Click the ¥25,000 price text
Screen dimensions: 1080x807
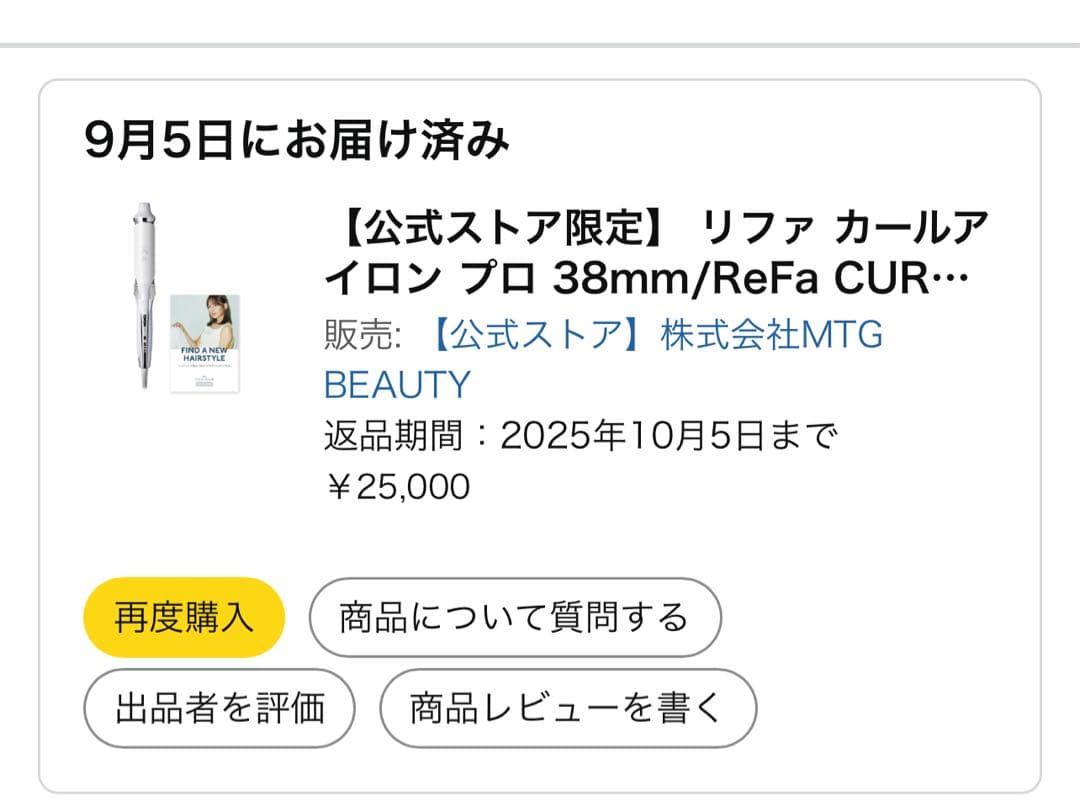(x=398, y=487)
